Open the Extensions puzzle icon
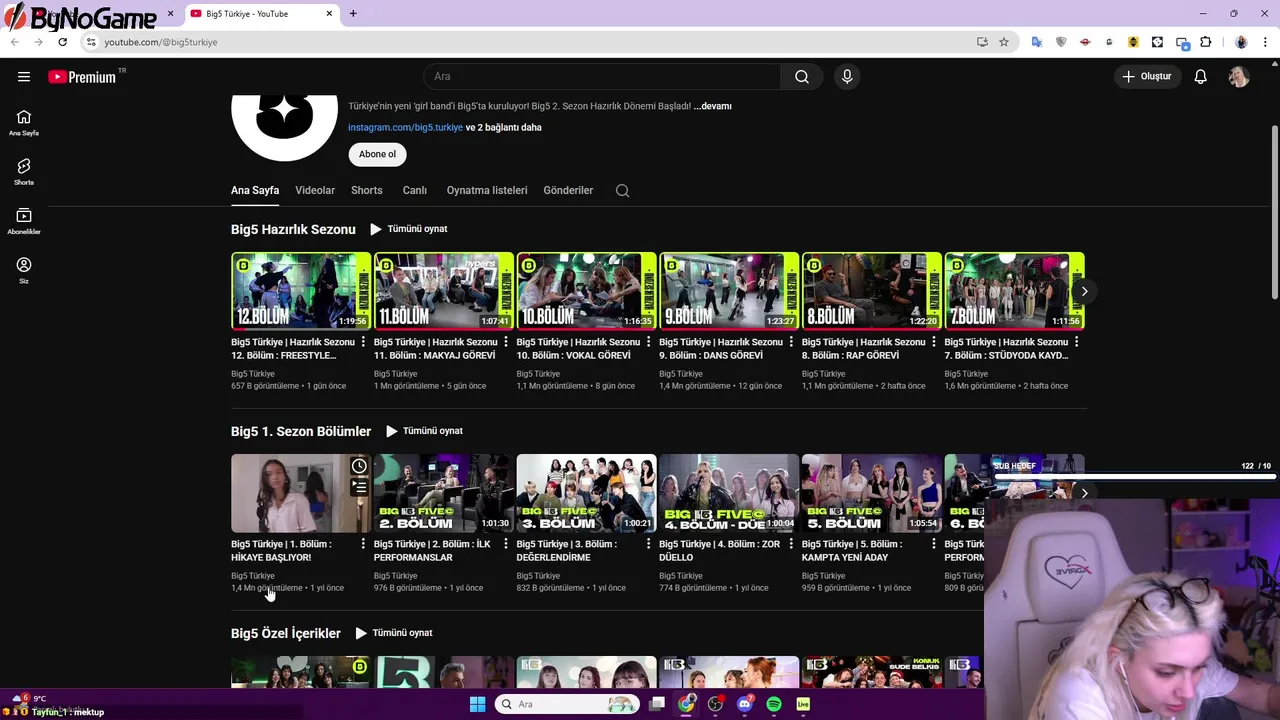Viewport: 1280px width, 720px height. (x=1205, y=42)
